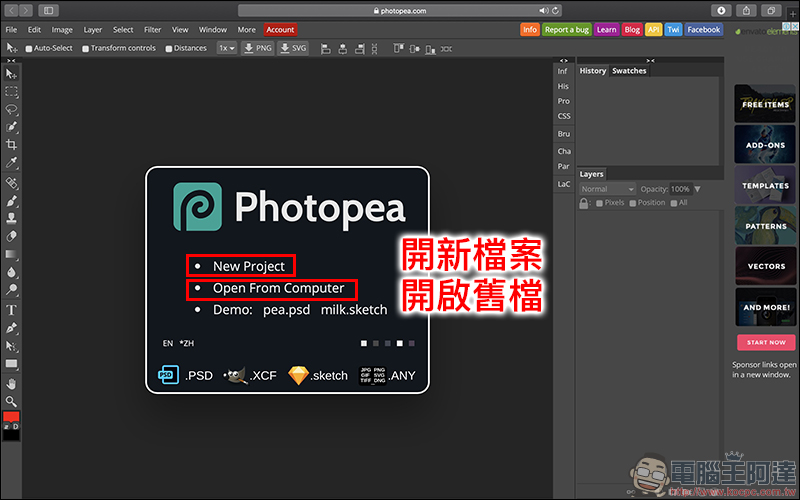
Task: Open the File menu
Action: coord(11,30)
